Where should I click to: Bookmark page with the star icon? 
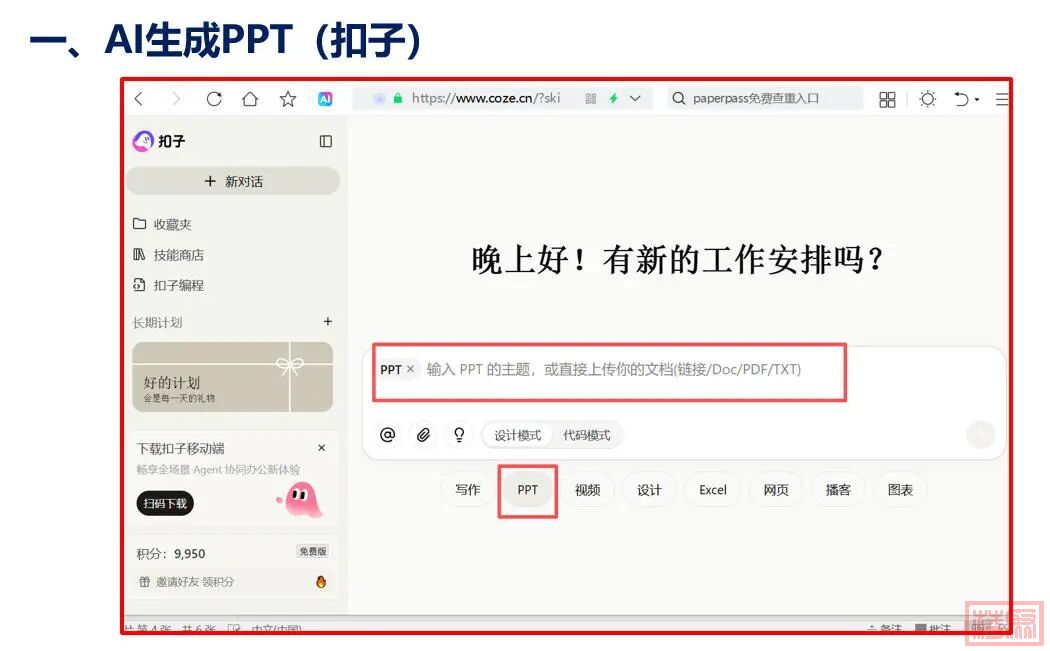tap(288, 99)
